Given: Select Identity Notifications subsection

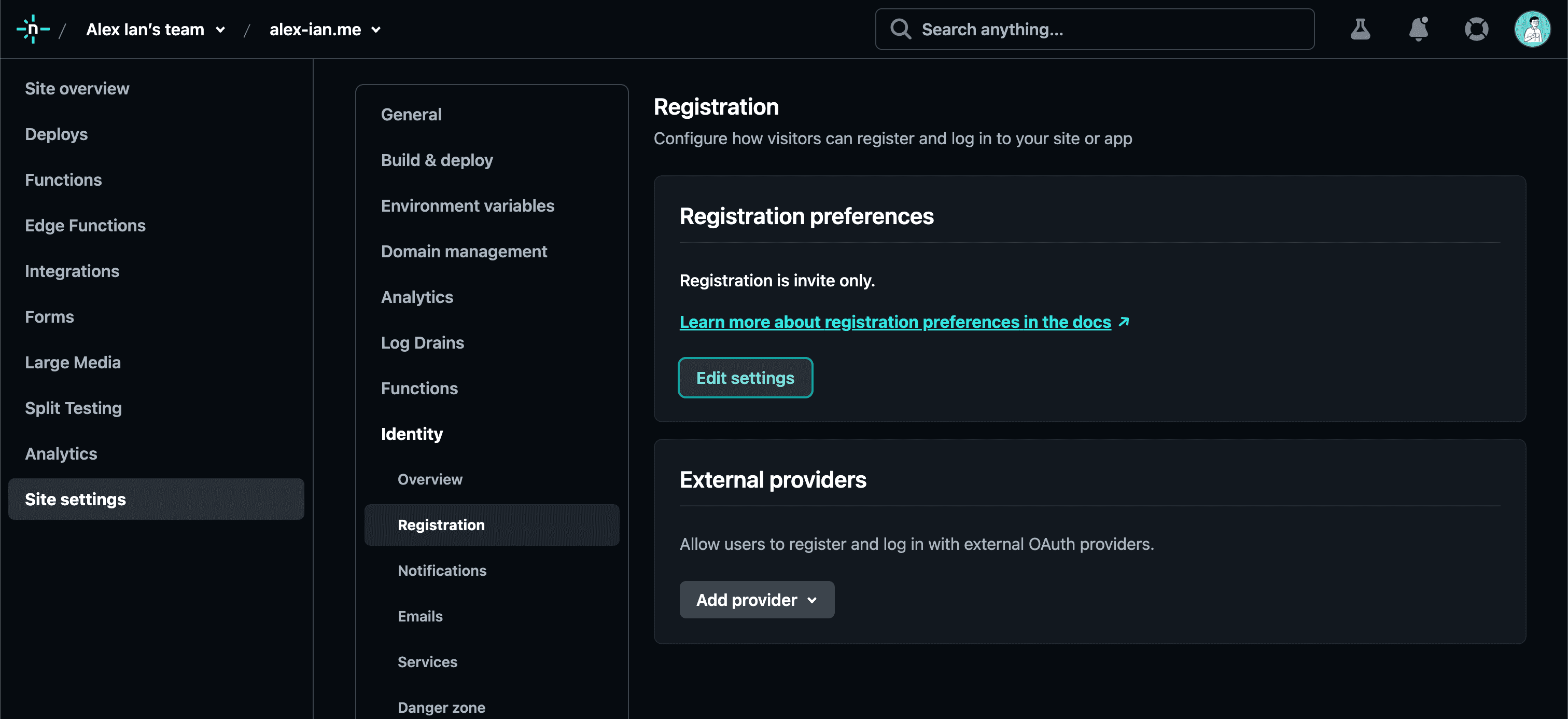Looking at the screenshot, I should [x=442, y=571].
